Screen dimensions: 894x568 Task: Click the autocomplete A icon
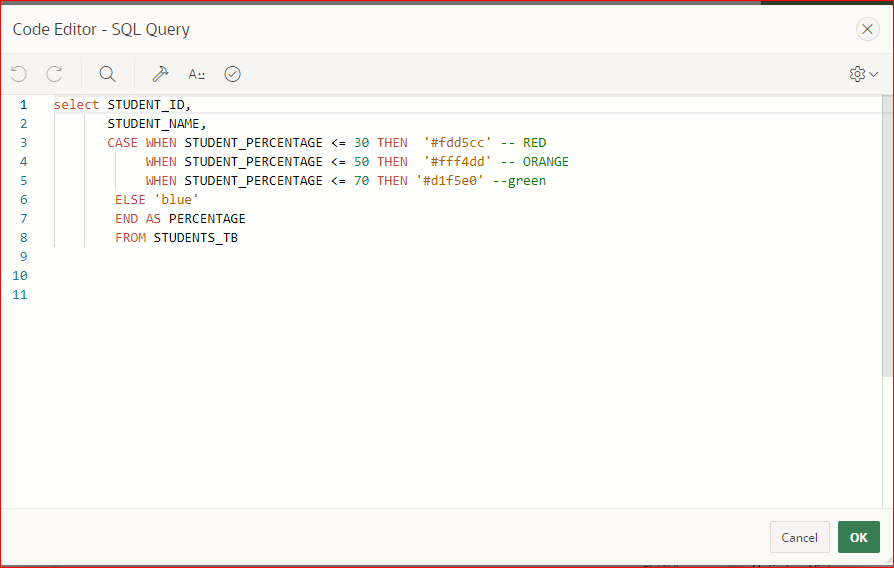(x=196, y=74)
